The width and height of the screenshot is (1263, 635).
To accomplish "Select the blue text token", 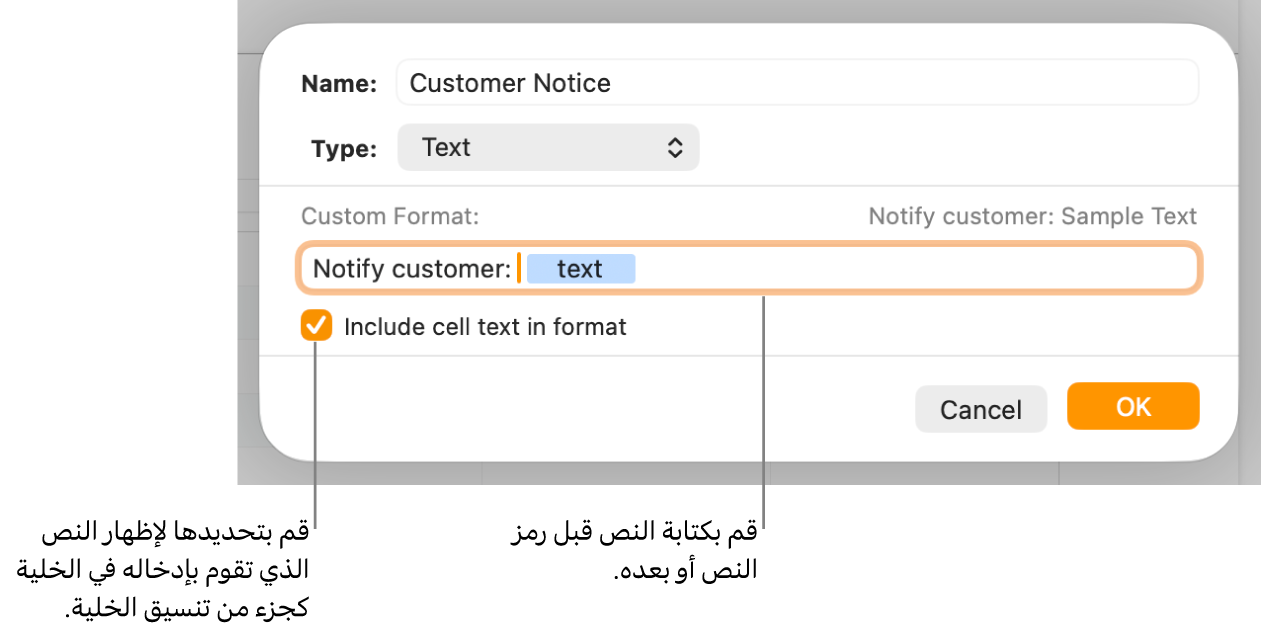I will (580, 269).
